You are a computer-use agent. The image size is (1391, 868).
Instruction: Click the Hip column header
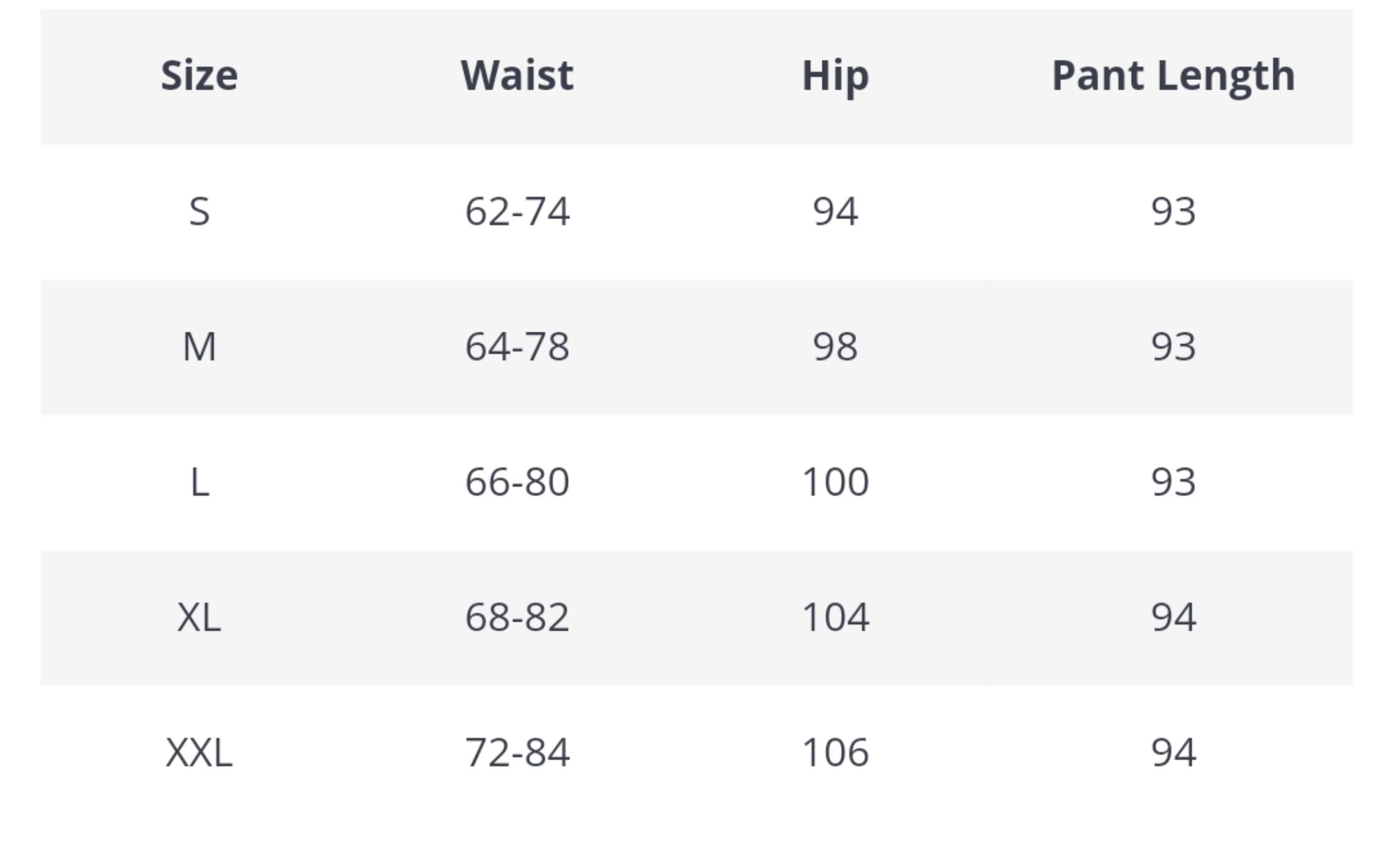pyautogui.click(x=835, y=76)
